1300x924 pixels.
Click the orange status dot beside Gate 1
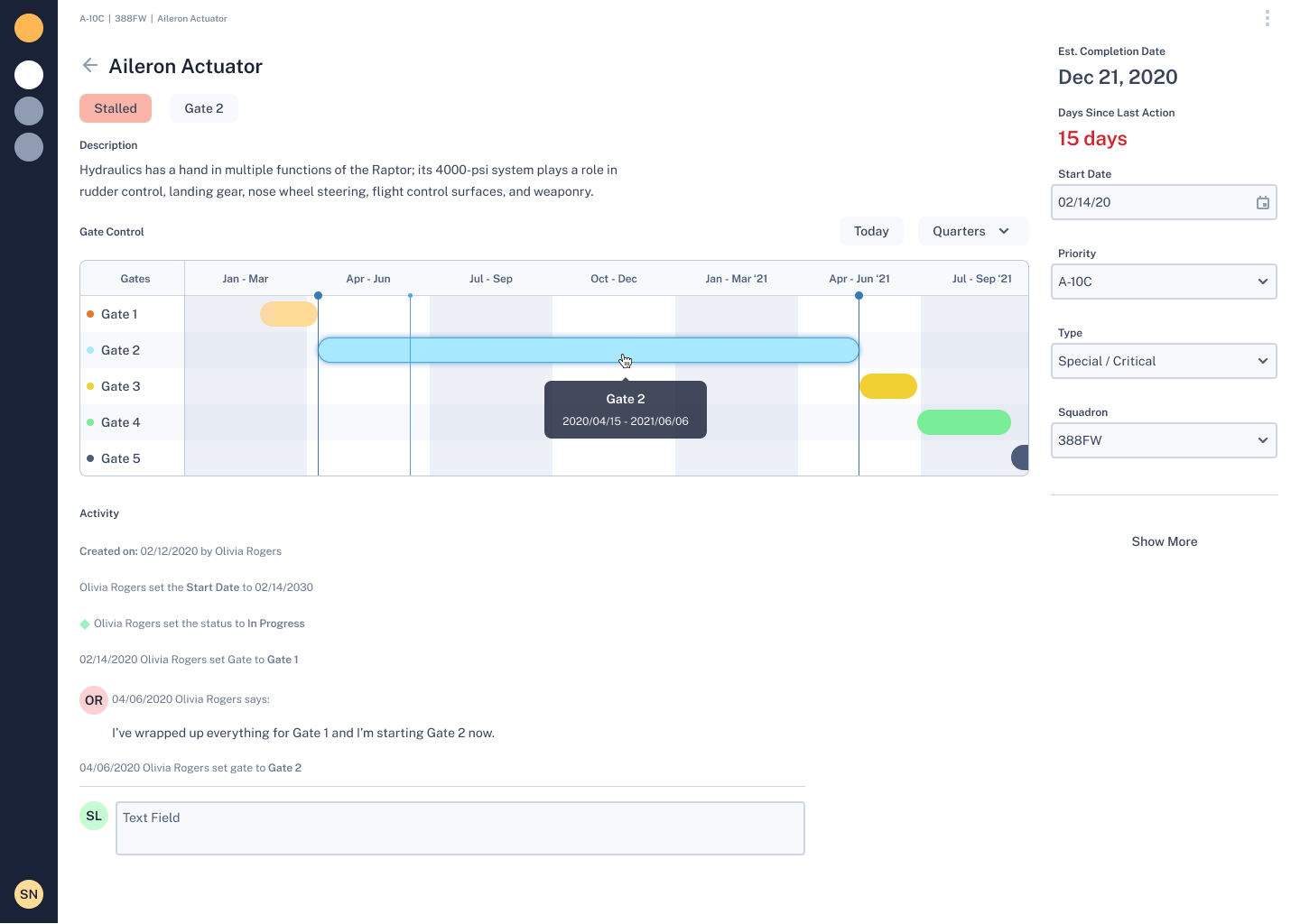90,314
